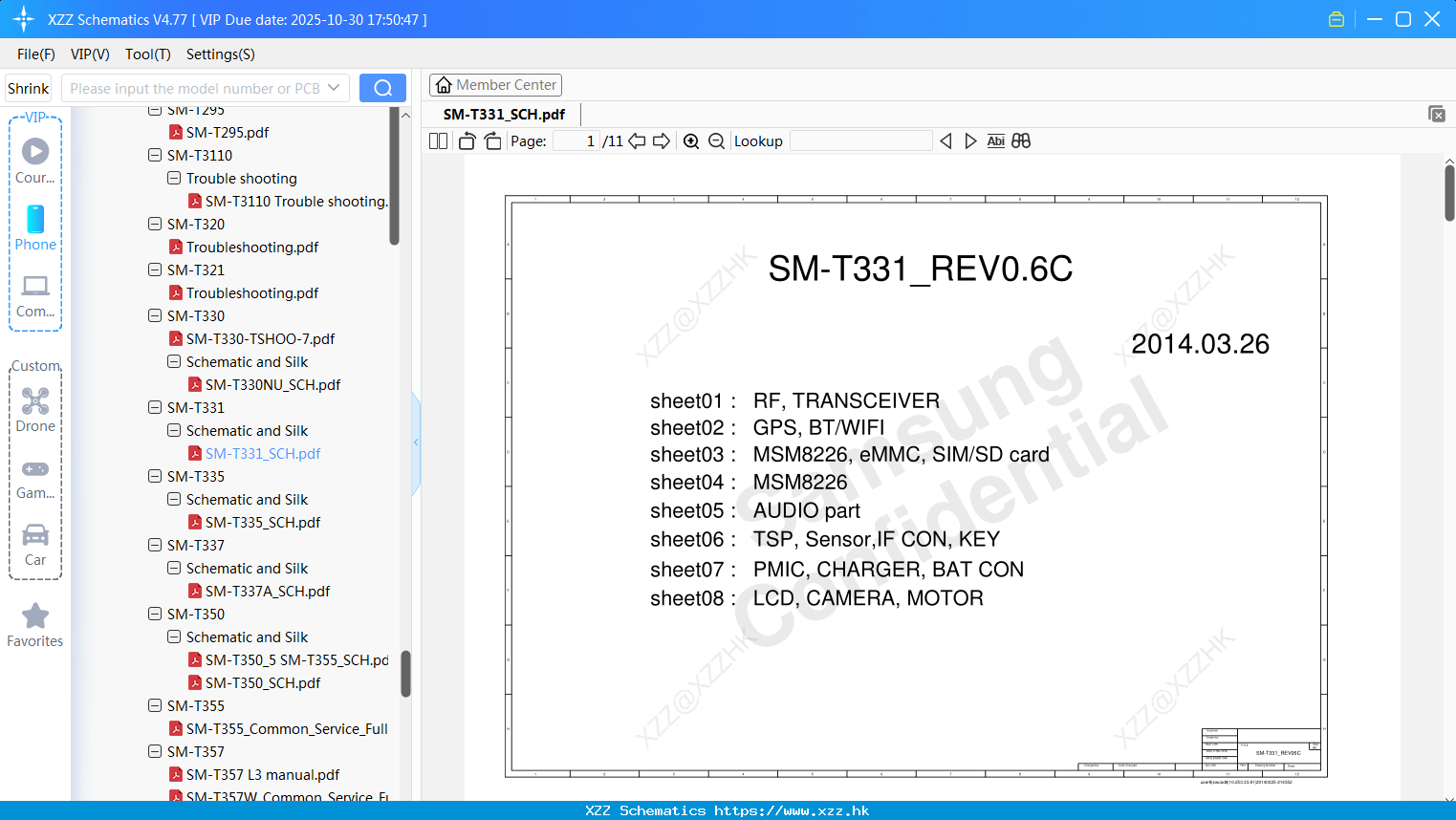Click the SM-T357W_Common_Service file row
The width and height of the screenshot is (1456, 820).
[278, 795]
